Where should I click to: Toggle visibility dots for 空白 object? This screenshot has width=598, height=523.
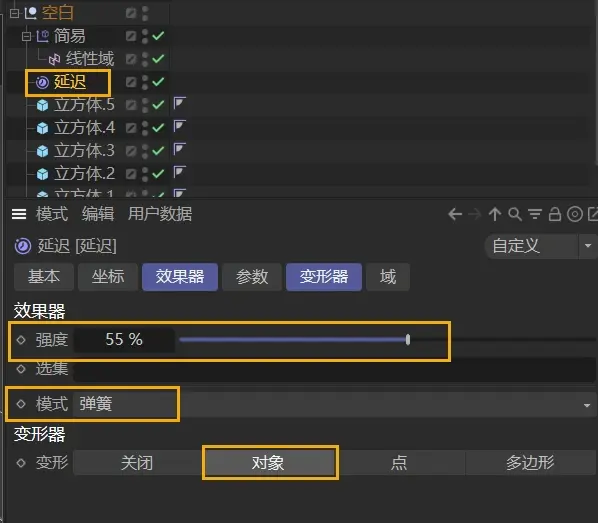point(145,13)
